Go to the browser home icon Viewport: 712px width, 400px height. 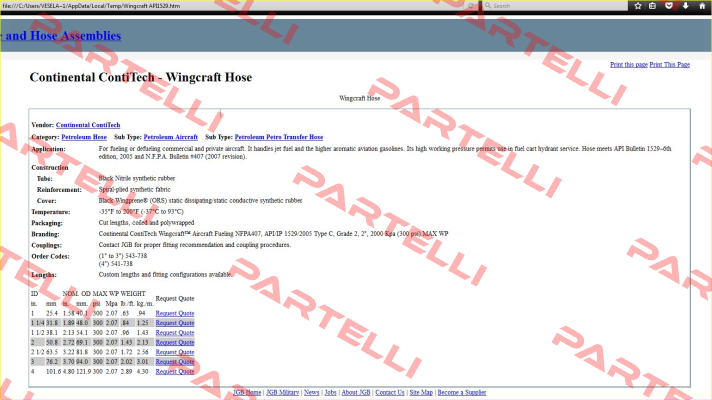click(x=702, y=5)
